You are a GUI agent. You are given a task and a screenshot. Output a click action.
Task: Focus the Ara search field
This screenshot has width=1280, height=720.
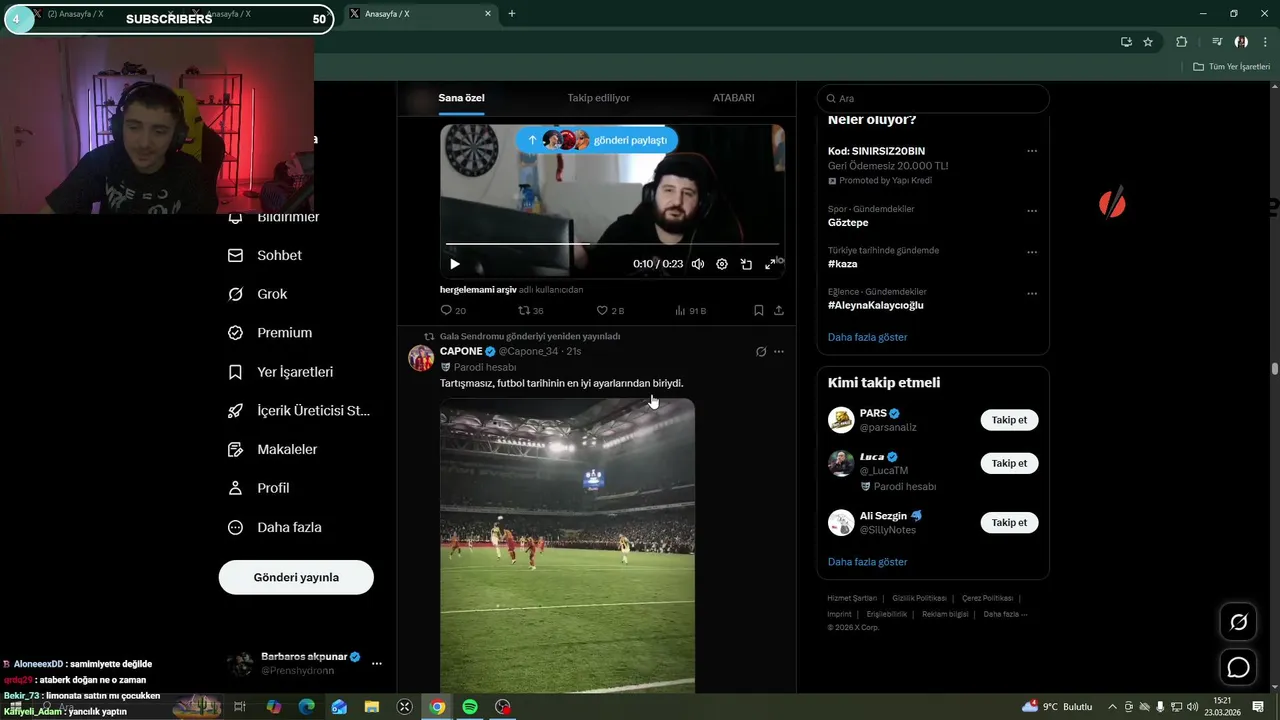tap(933, 98)
